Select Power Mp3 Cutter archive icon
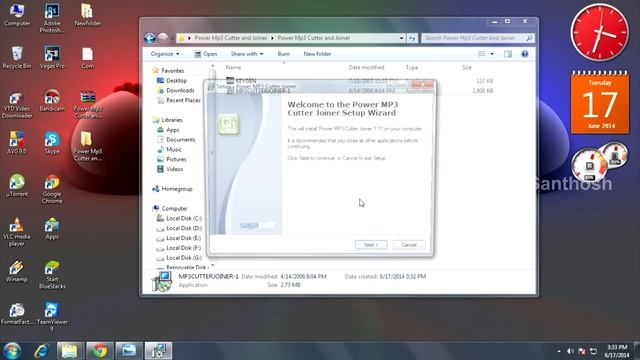 click(87, 105)
